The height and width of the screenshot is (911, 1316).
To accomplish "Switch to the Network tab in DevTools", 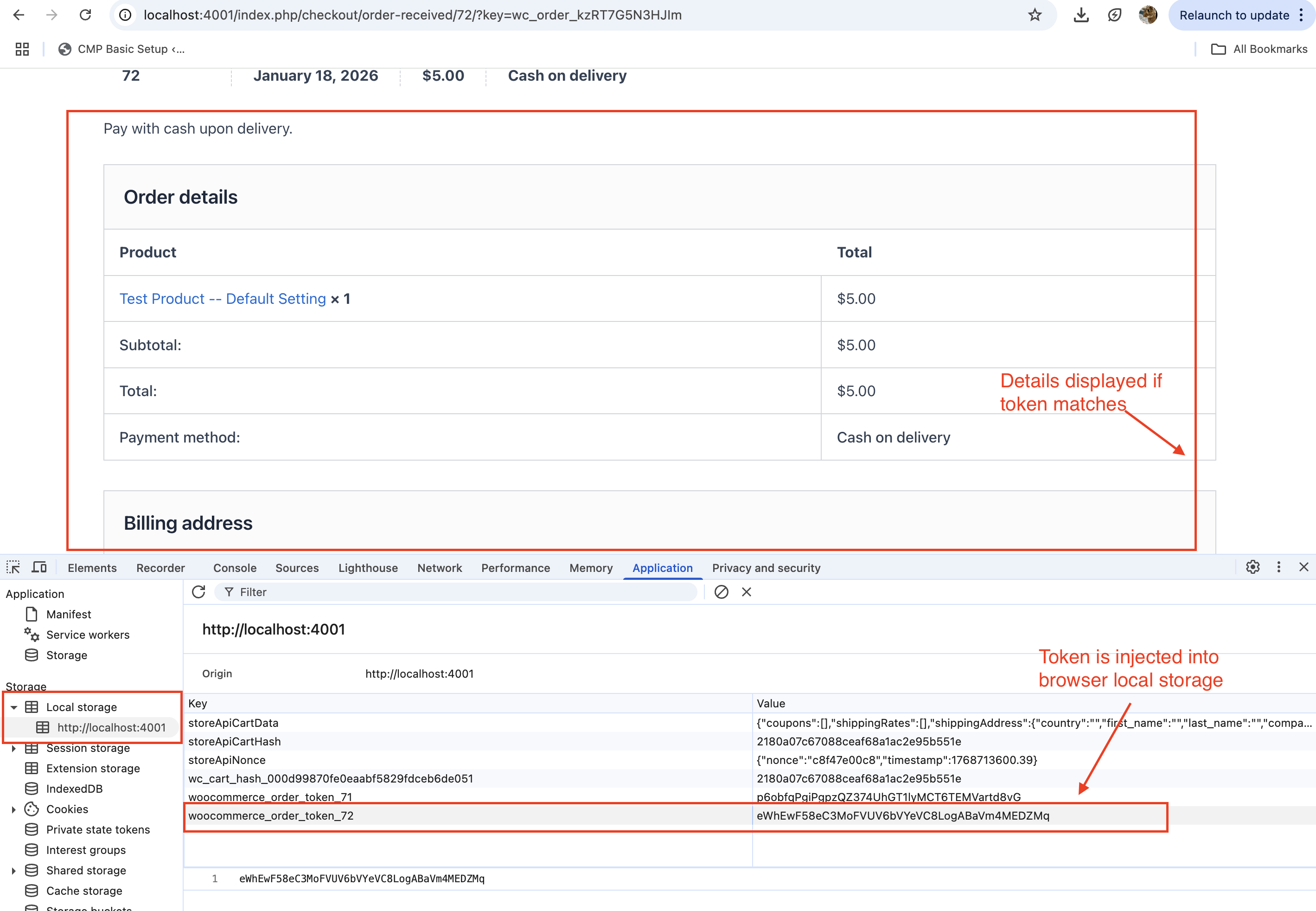I will pos(440,567).
